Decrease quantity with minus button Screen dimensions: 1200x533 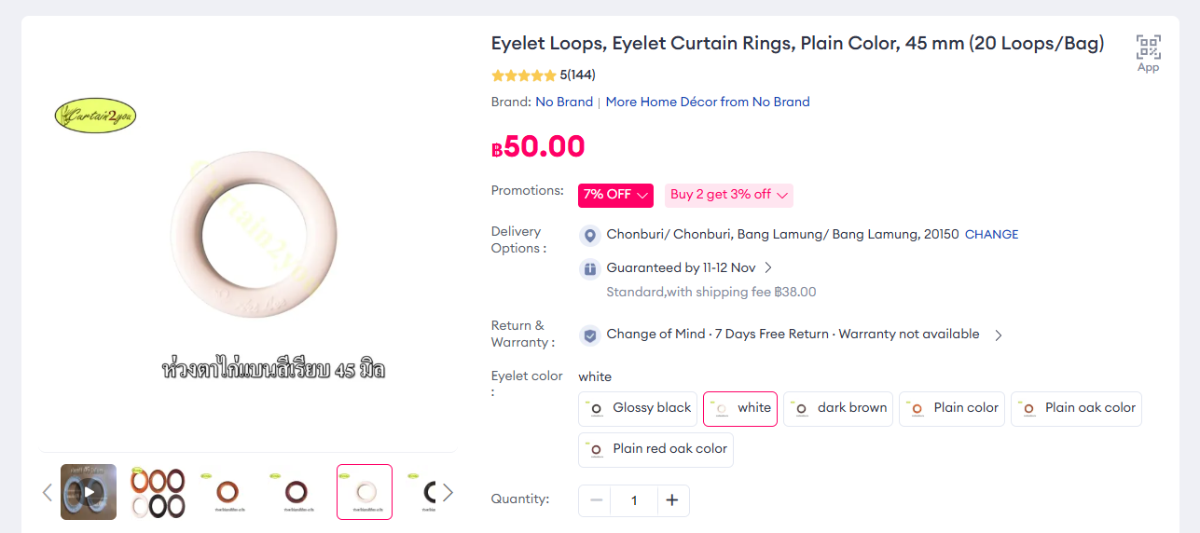click(x=597, y=500)
